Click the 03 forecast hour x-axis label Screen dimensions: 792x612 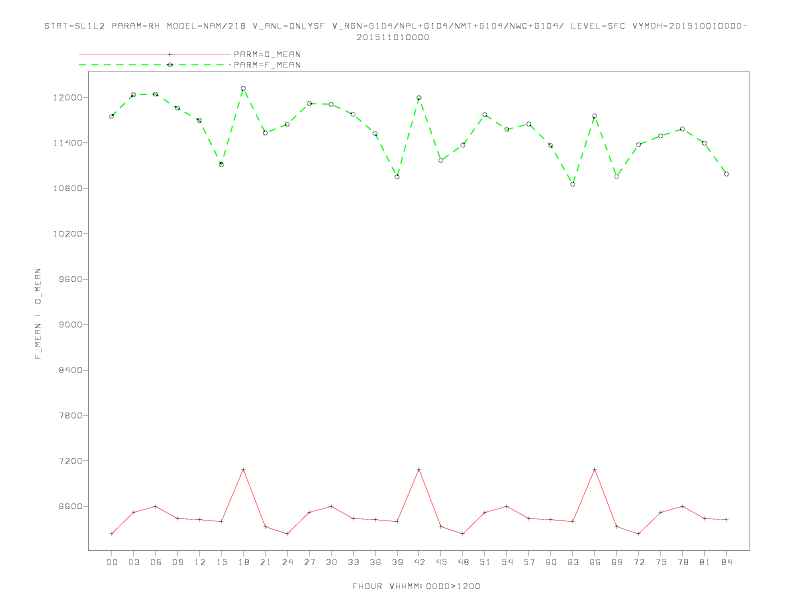tap(133, 562)
